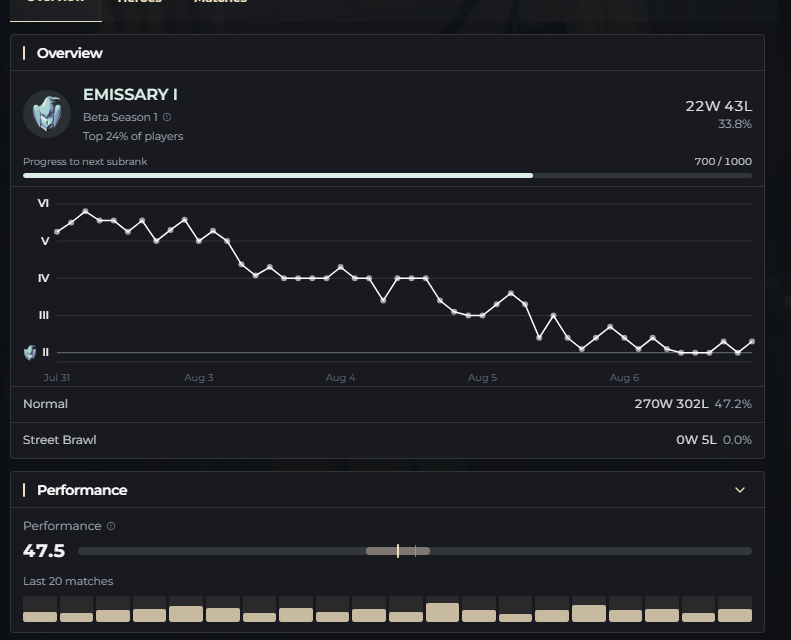The height and width of the screenshot is (640, 791).
Task: Click the Aug 5 axis label
Action: point(482,377)
